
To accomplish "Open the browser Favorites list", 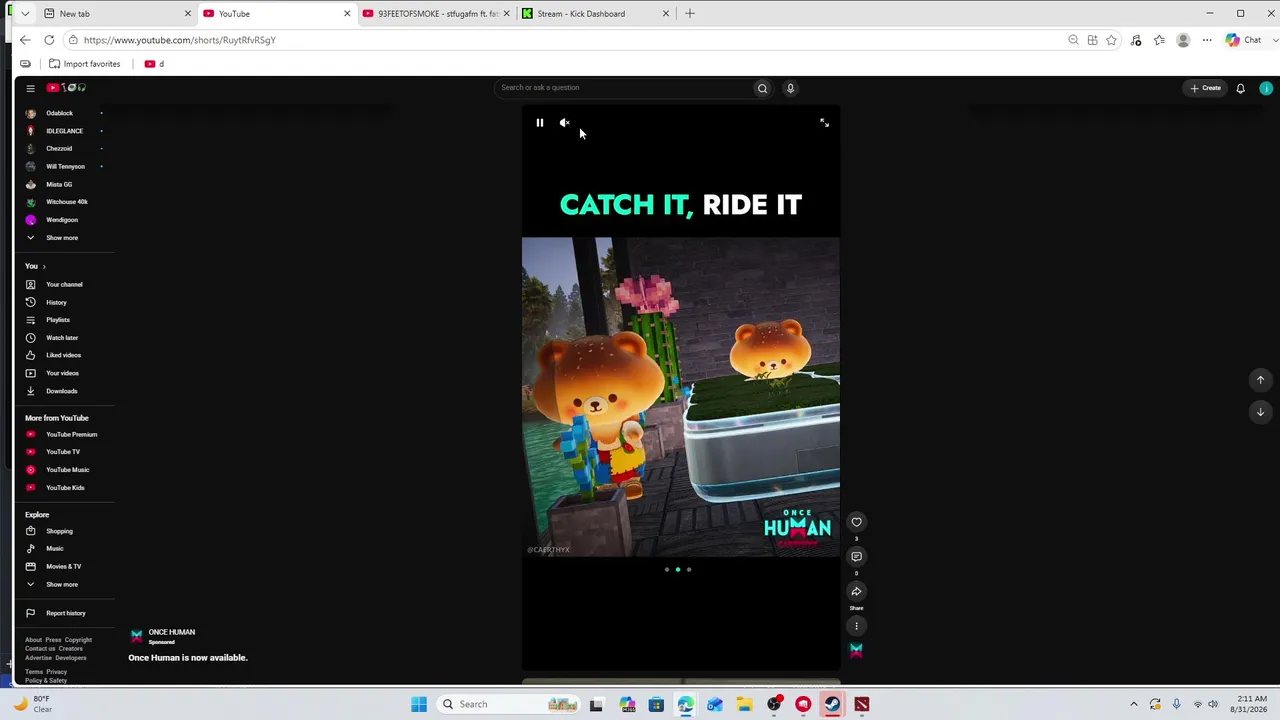I will pyautogui.click(x=1159, y=40).
